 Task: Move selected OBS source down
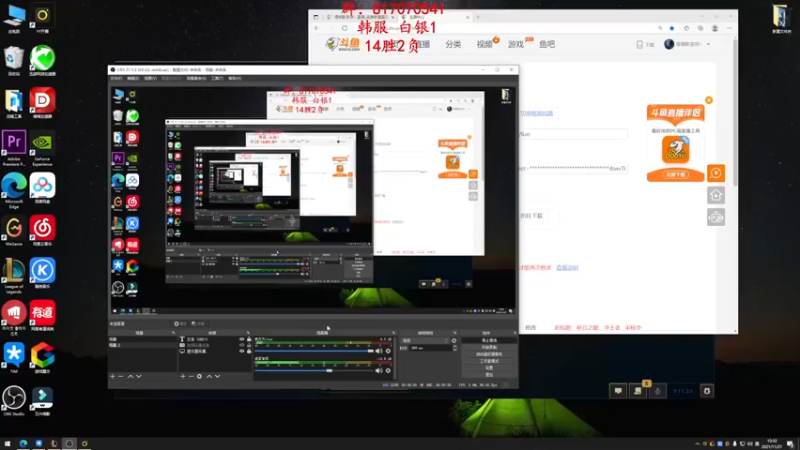(217, 377)
